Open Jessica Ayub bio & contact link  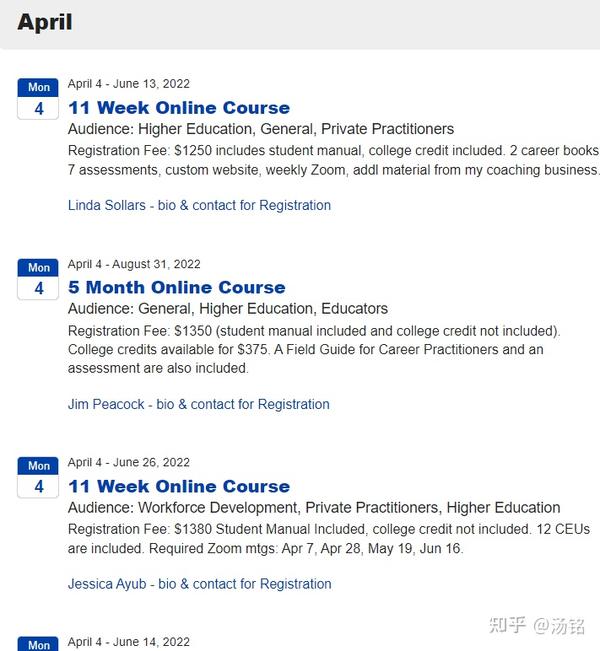[200, 584]
